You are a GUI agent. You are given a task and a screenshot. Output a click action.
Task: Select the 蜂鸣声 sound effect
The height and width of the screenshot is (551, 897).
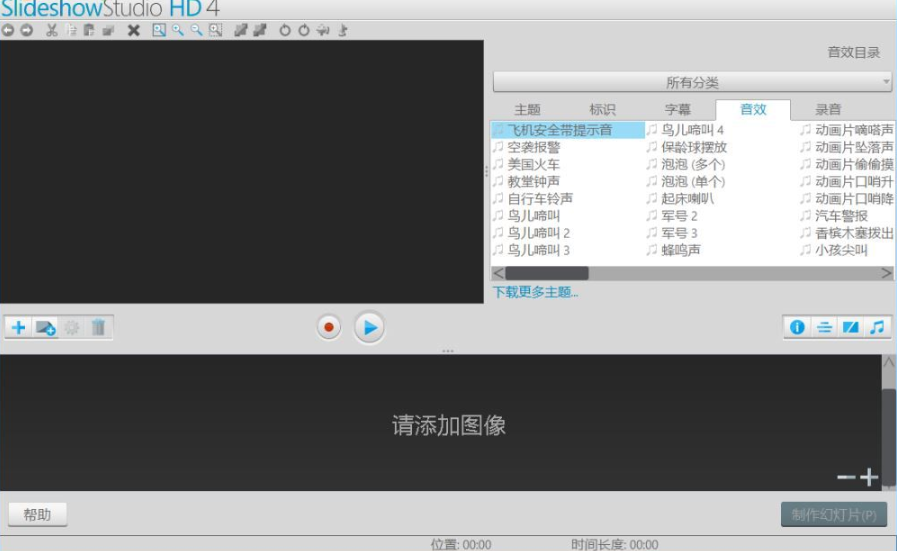681,250
